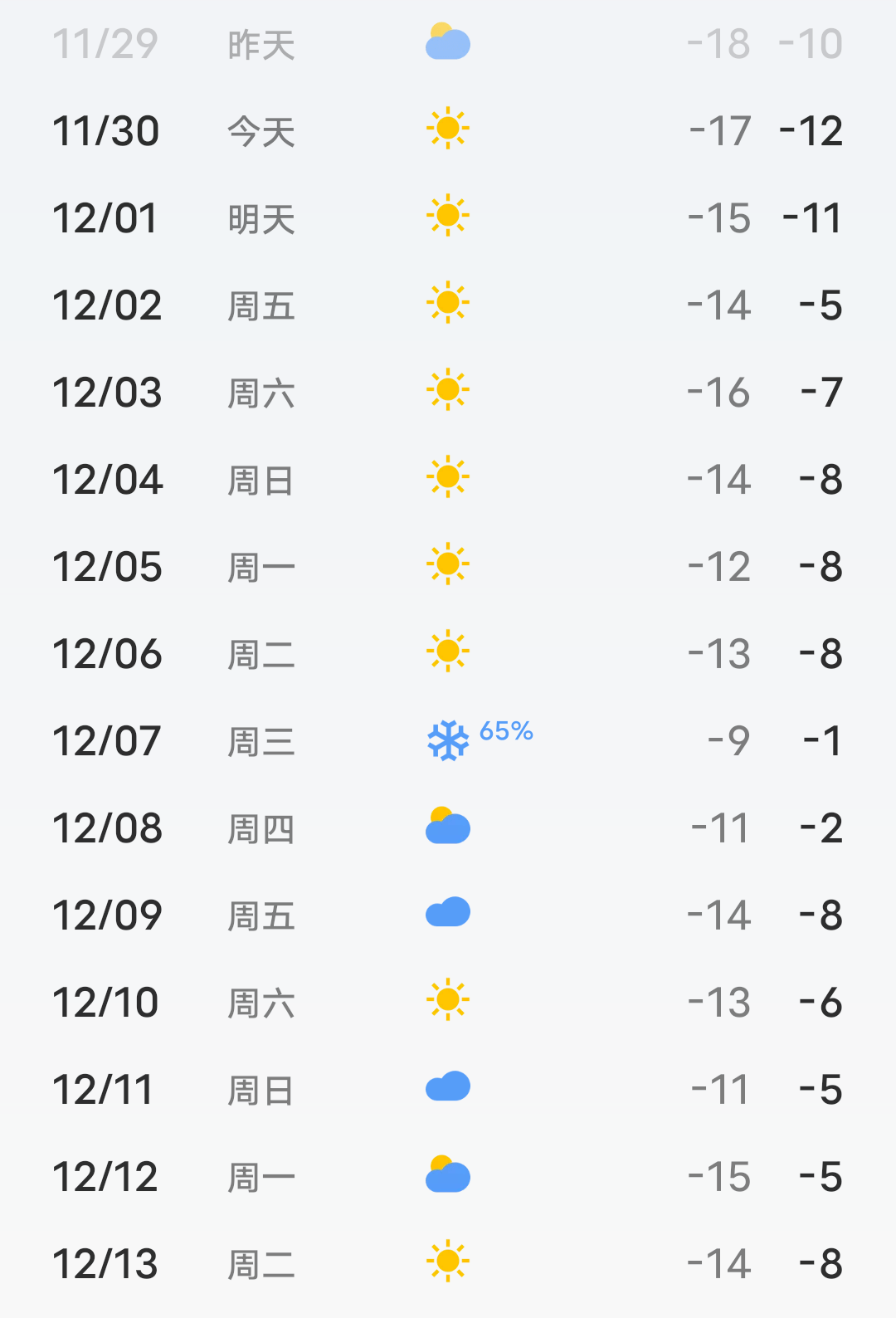Screen dimensions: 896x1318
Task: Tap the sun icon on 12/03
Action: pos(448,390)
